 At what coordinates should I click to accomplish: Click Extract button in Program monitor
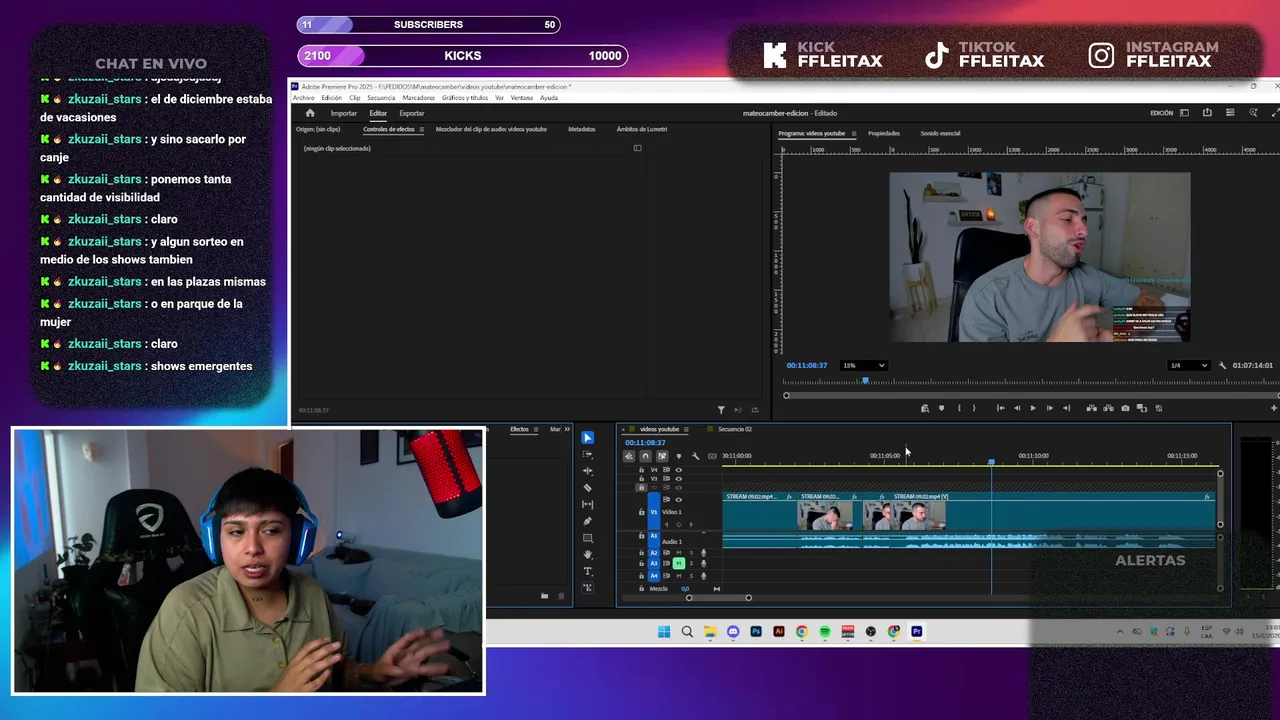click(x=1108, y=408)
